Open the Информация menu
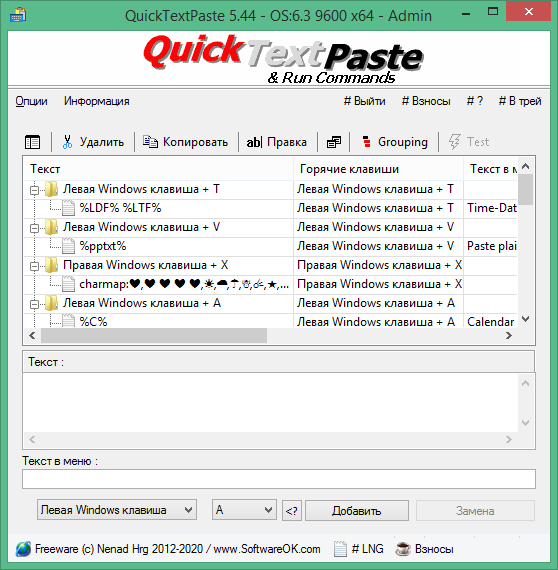The height and width of the screenshot is (570, 558). click(97, 101)
